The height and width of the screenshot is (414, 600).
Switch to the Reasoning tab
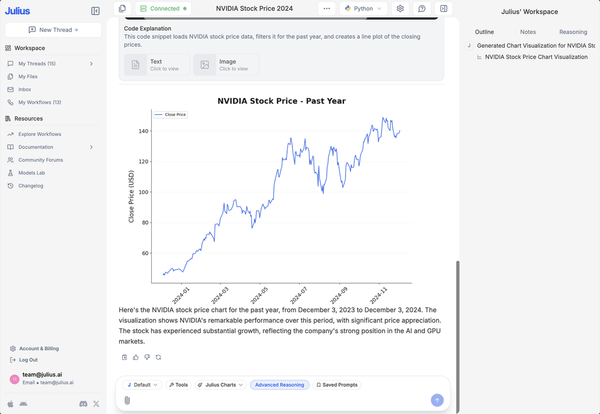pos(573,32)
